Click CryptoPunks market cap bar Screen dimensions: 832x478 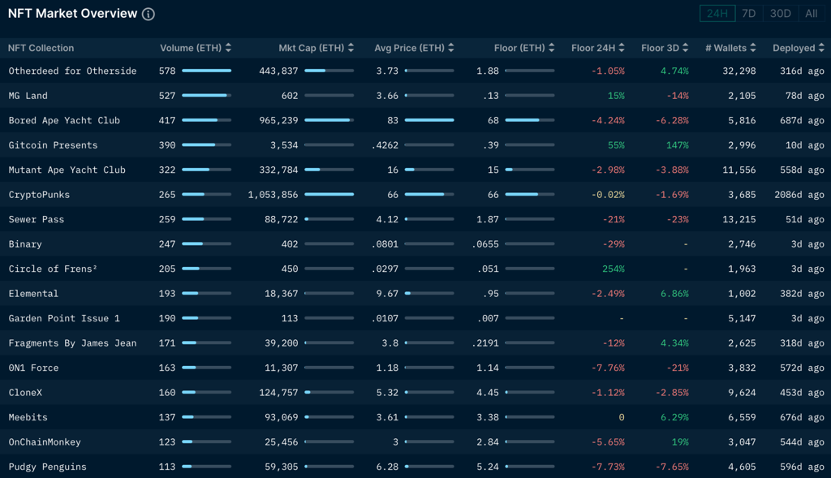tap(329, 194)
